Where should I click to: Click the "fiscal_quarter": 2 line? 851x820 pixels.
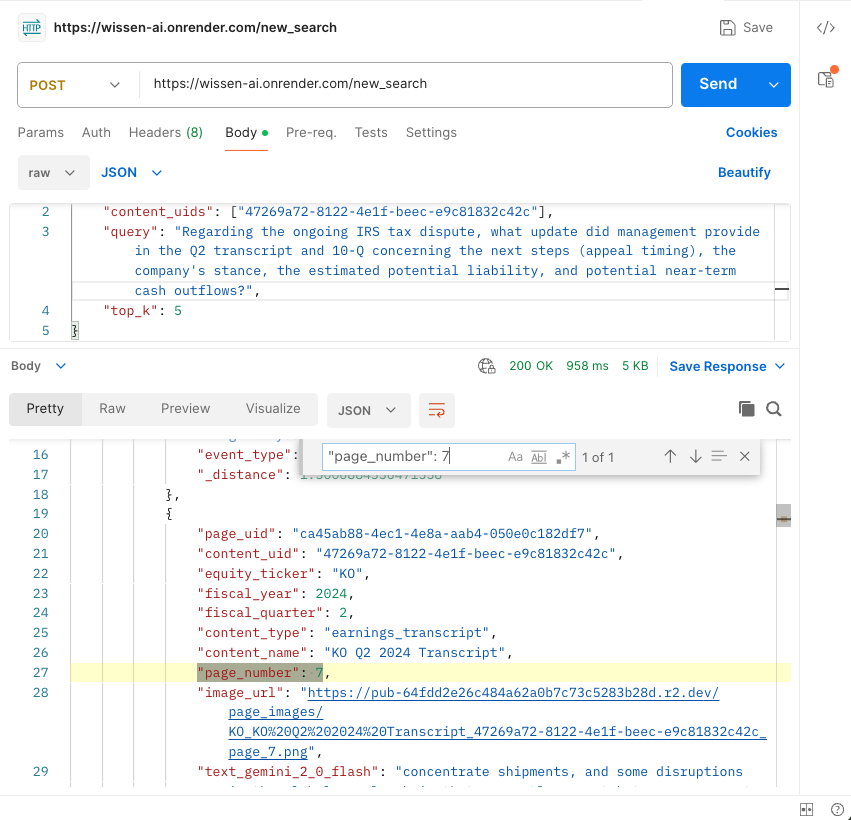276,613
